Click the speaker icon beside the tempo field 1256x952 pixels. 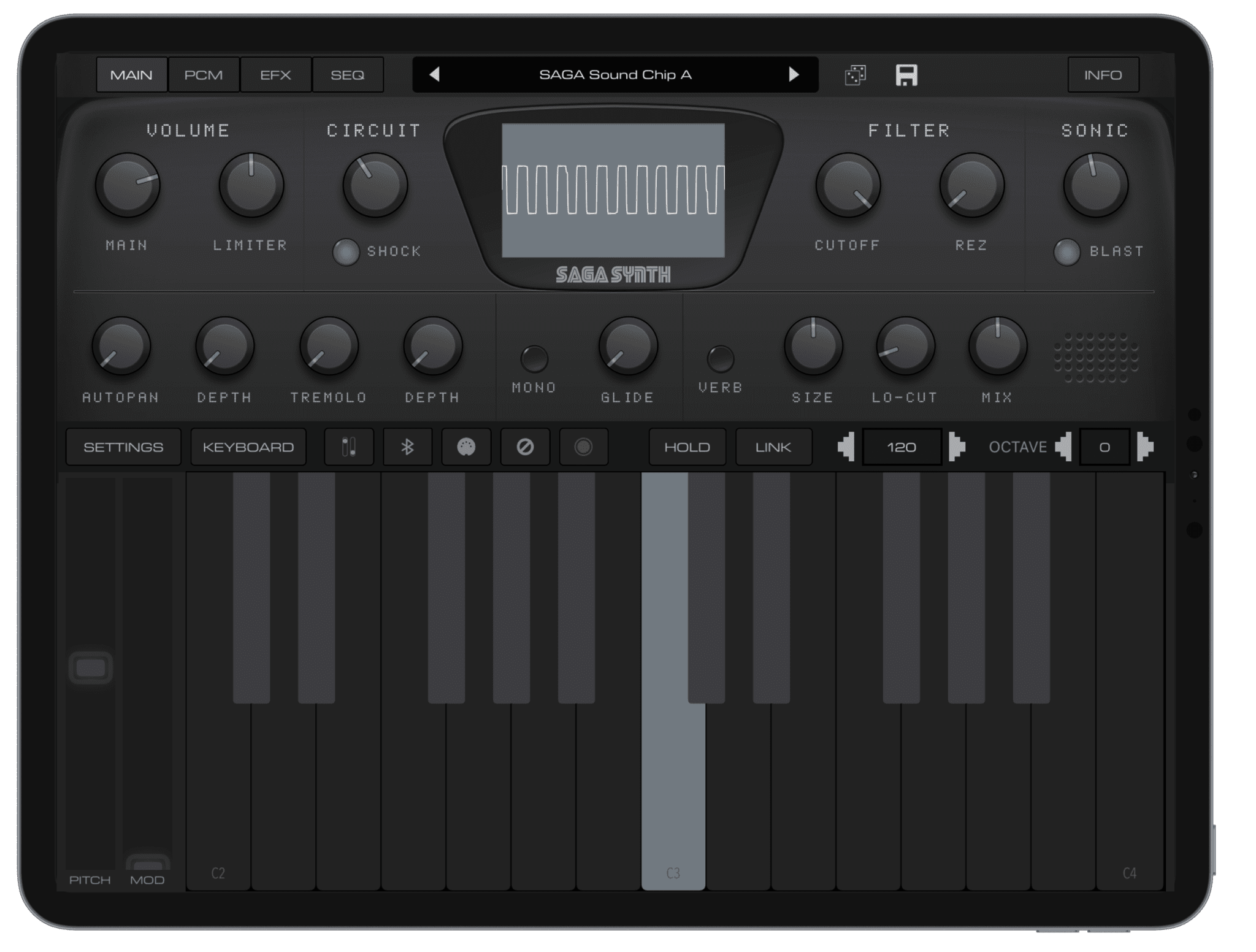point(846,447)
